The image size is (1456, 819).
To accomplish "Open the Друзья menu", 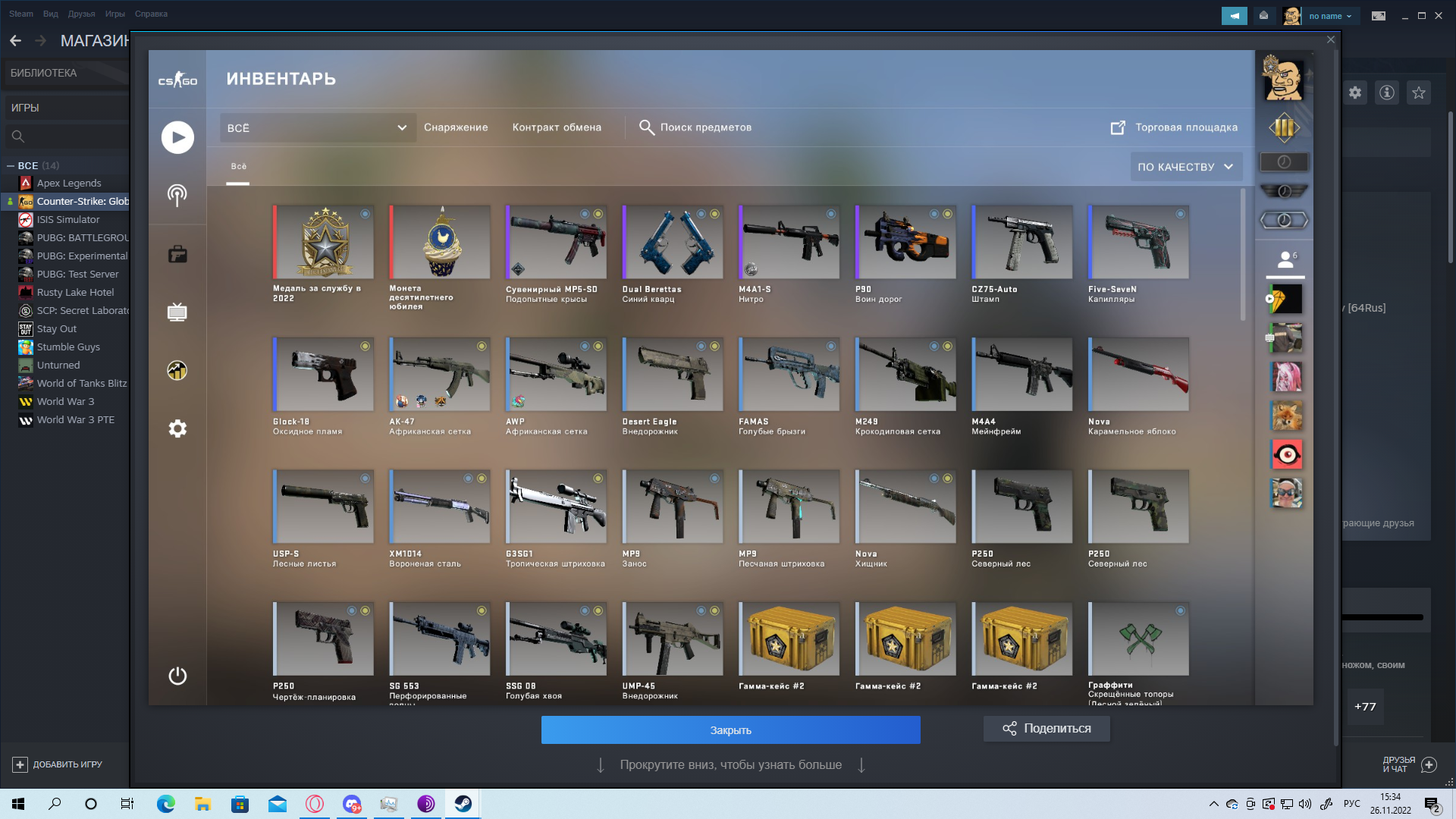I will tap(81, 14).
